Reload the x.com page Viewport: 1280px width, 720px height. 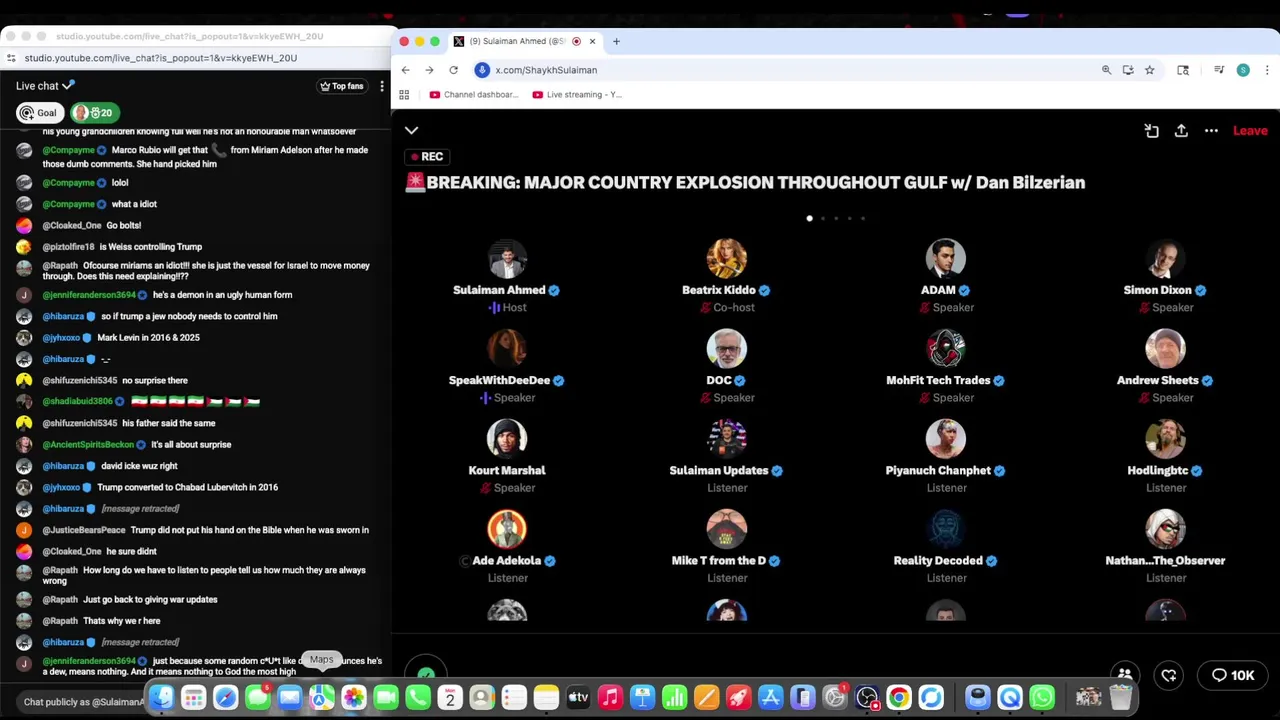[x=453, y=70]
